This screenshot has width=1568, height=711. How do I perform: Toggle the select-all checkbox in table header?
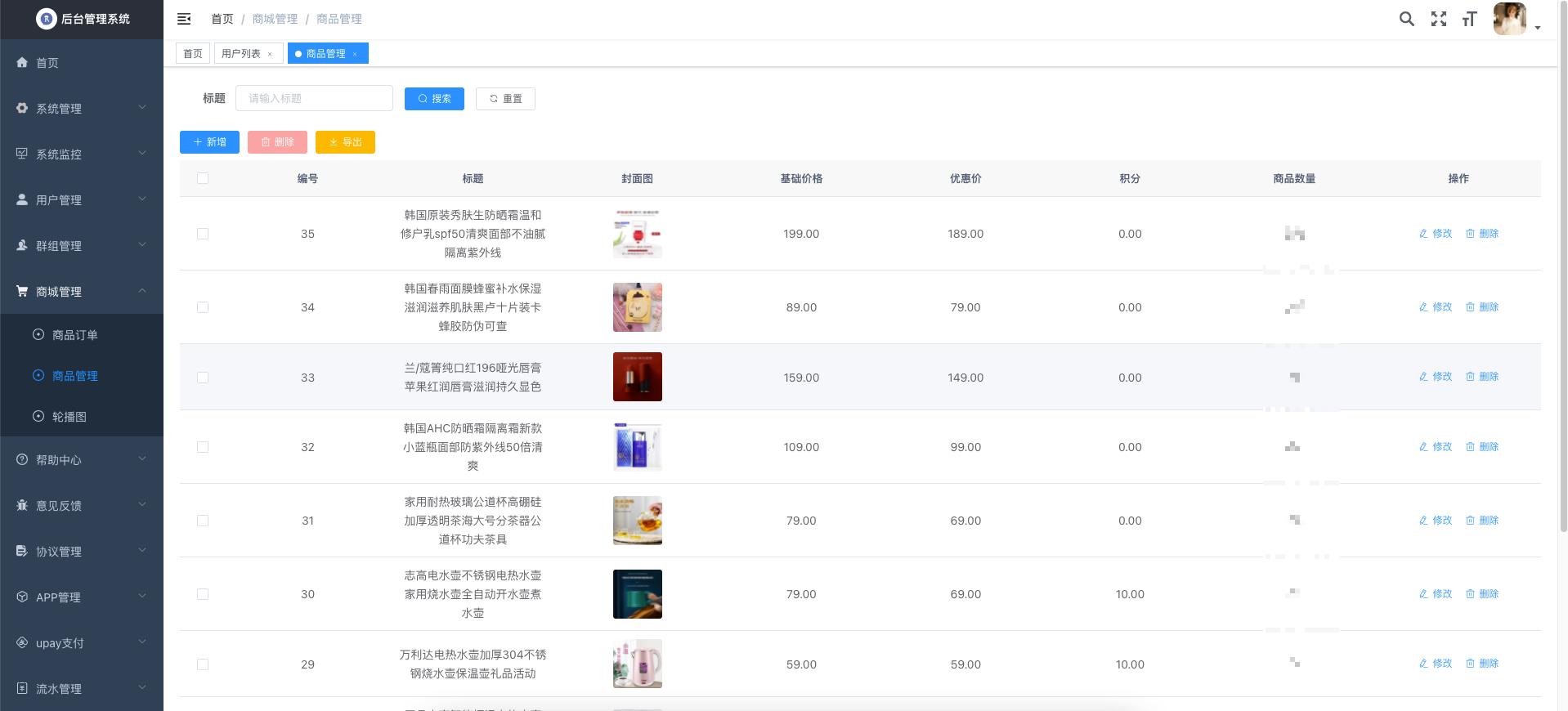pyautogui.click(x=203, y=178)
